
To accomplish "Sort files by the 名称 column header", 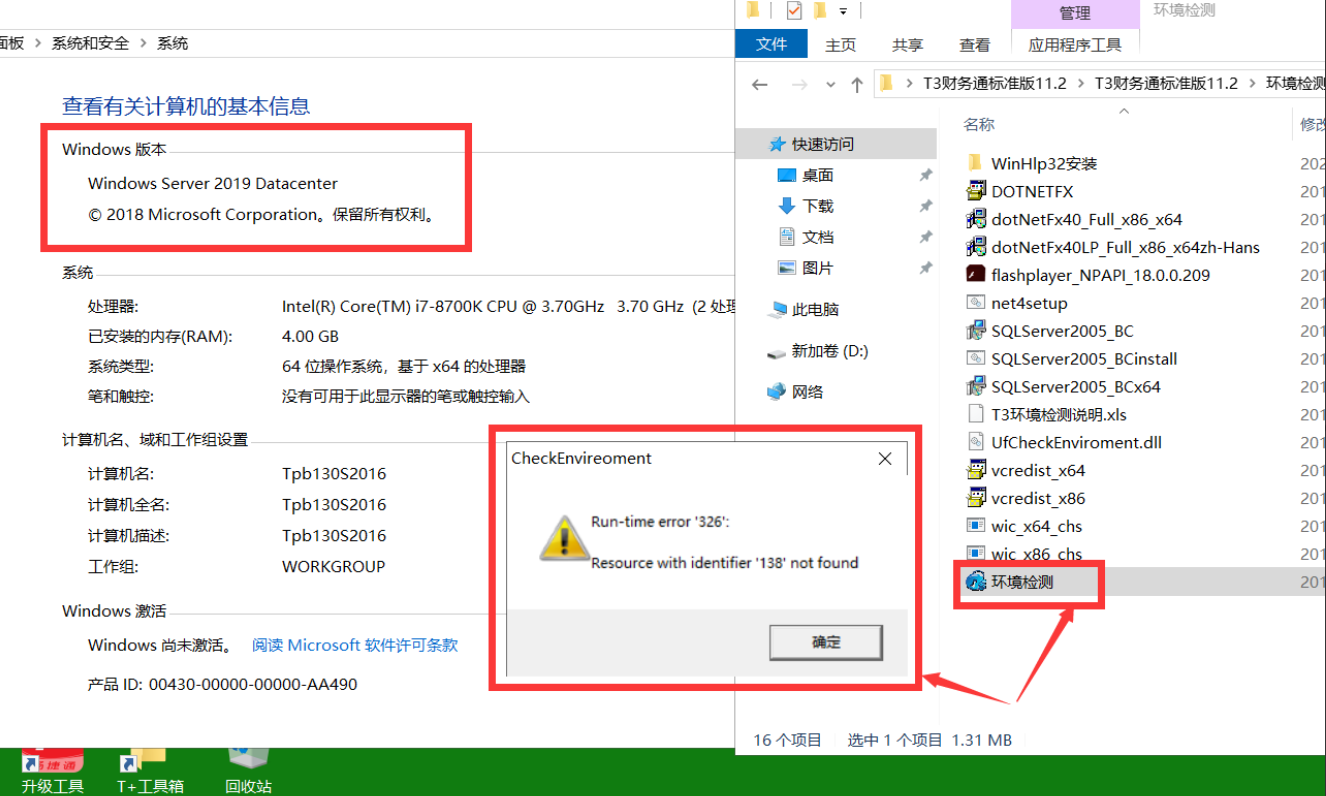I will point(979,124).
